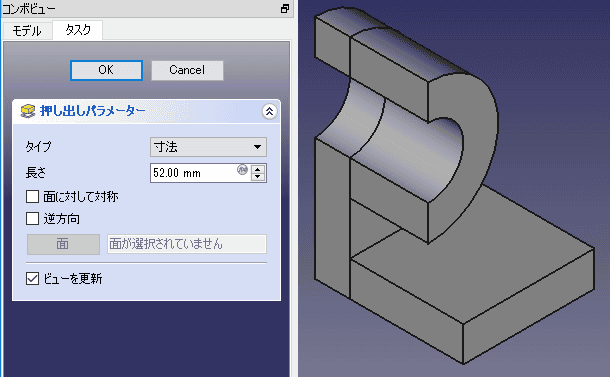The width and height of the screenshot is (610, 377).
Task: Uncheck ビューを更新 checkbox
Action: tap(32, 279)
